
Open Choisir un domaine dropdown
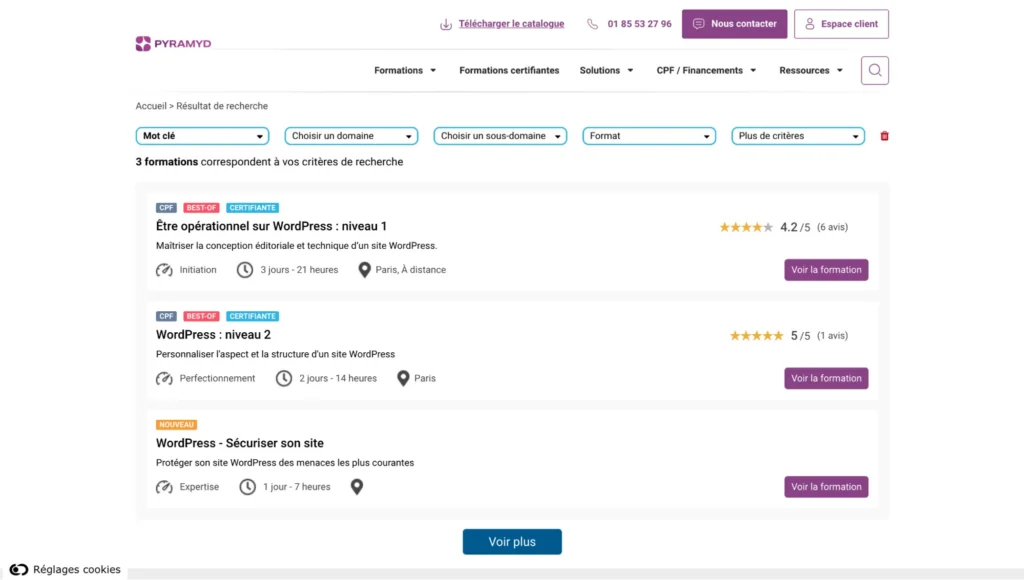click(351, 136)
